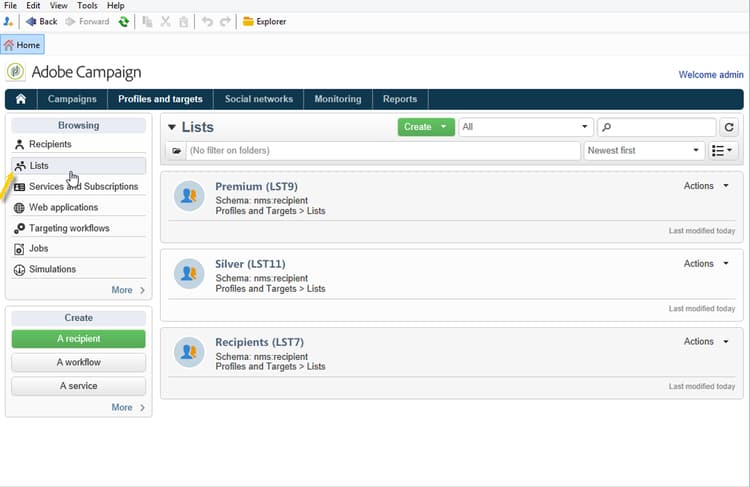Open the Recipients (LST7) list link
The image size is (750, 487).
pyautogui.click(x=259, y=342)
